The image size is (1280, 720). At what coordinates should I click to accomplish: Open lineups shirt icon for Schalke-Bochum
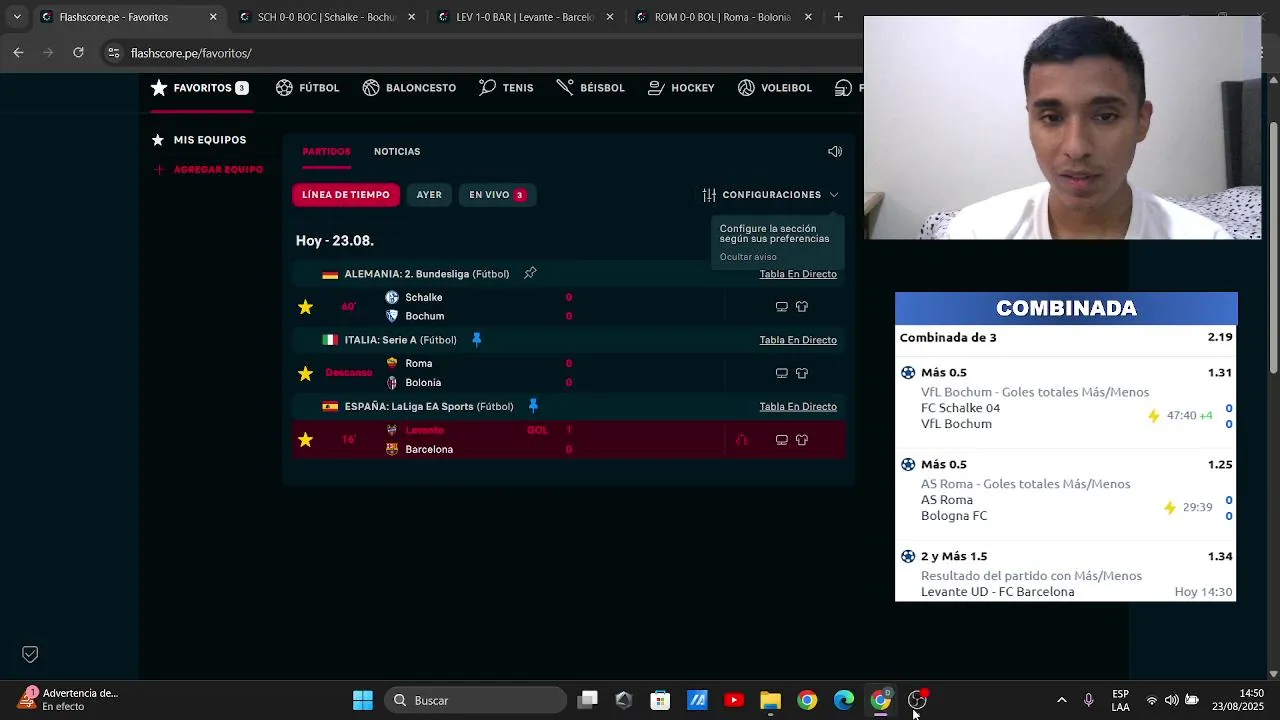802,307
